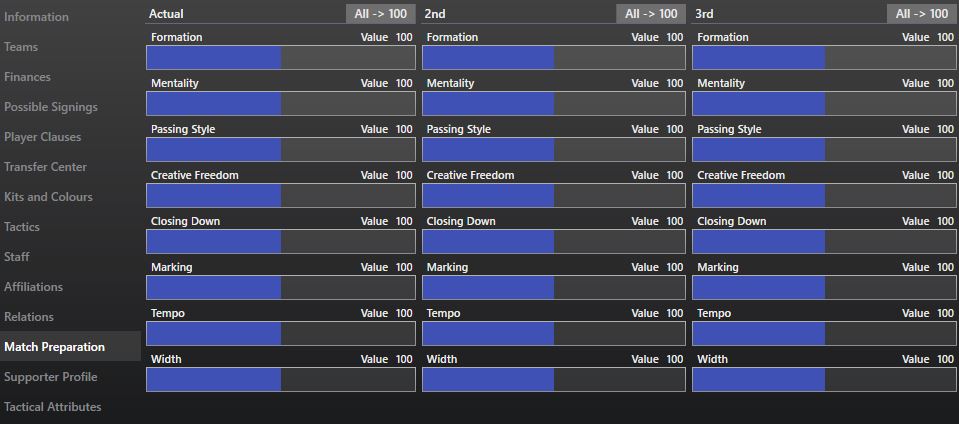Switch to Kits and Colours section
The height and width of the screenshot is (424, 959).
click(48, 197)
